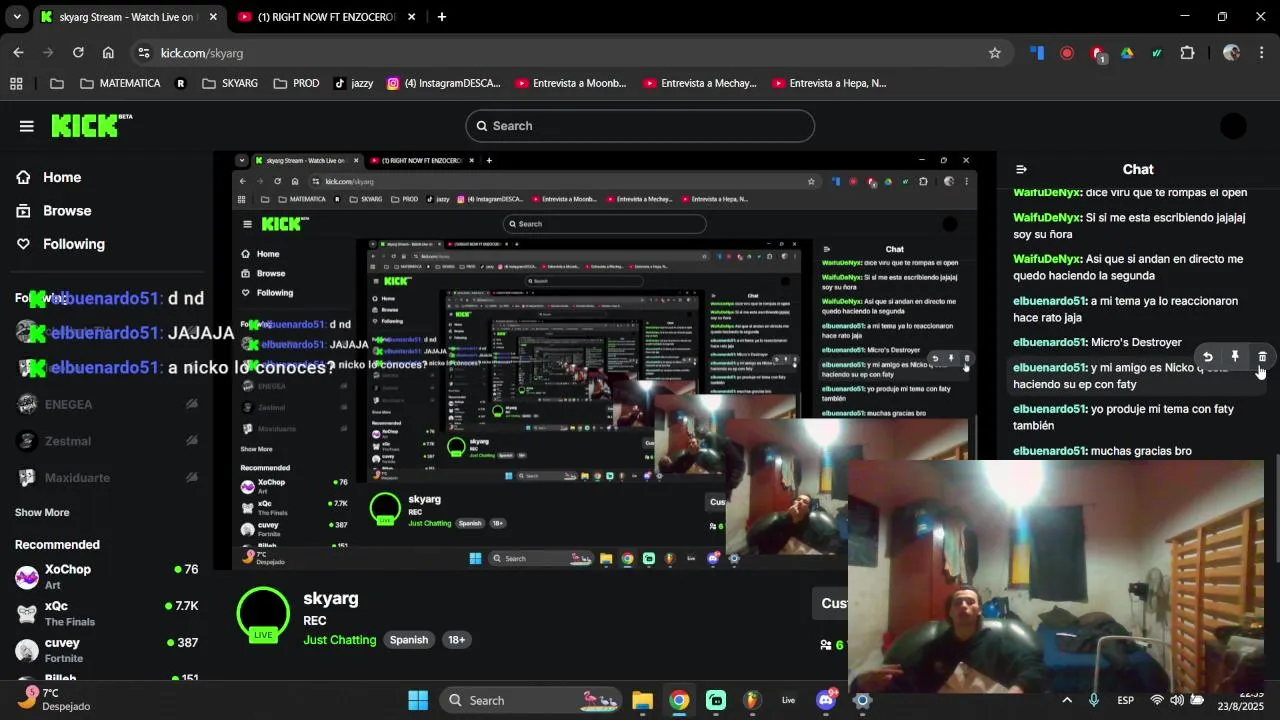Open the Kick profile avatar menu

click(1234, 126)
